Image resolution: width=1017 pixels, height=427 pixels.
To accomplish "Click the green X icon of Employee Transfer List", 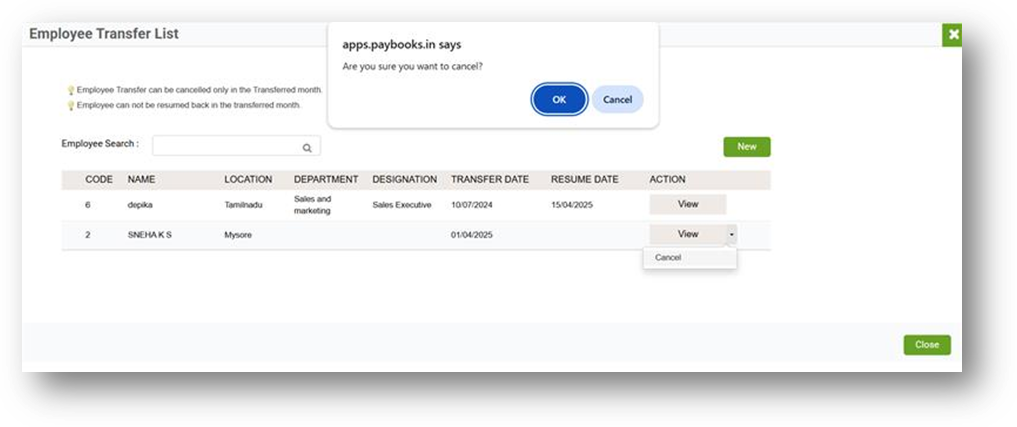I will point(952,35).
